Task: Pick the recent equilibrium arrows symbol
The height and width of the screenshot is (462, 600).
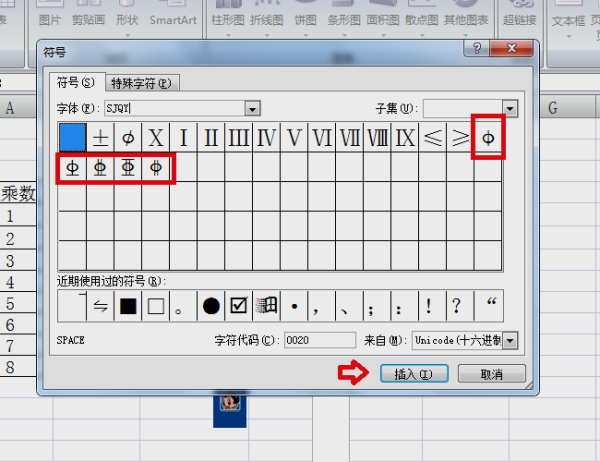Action: [x=100, y=306]
